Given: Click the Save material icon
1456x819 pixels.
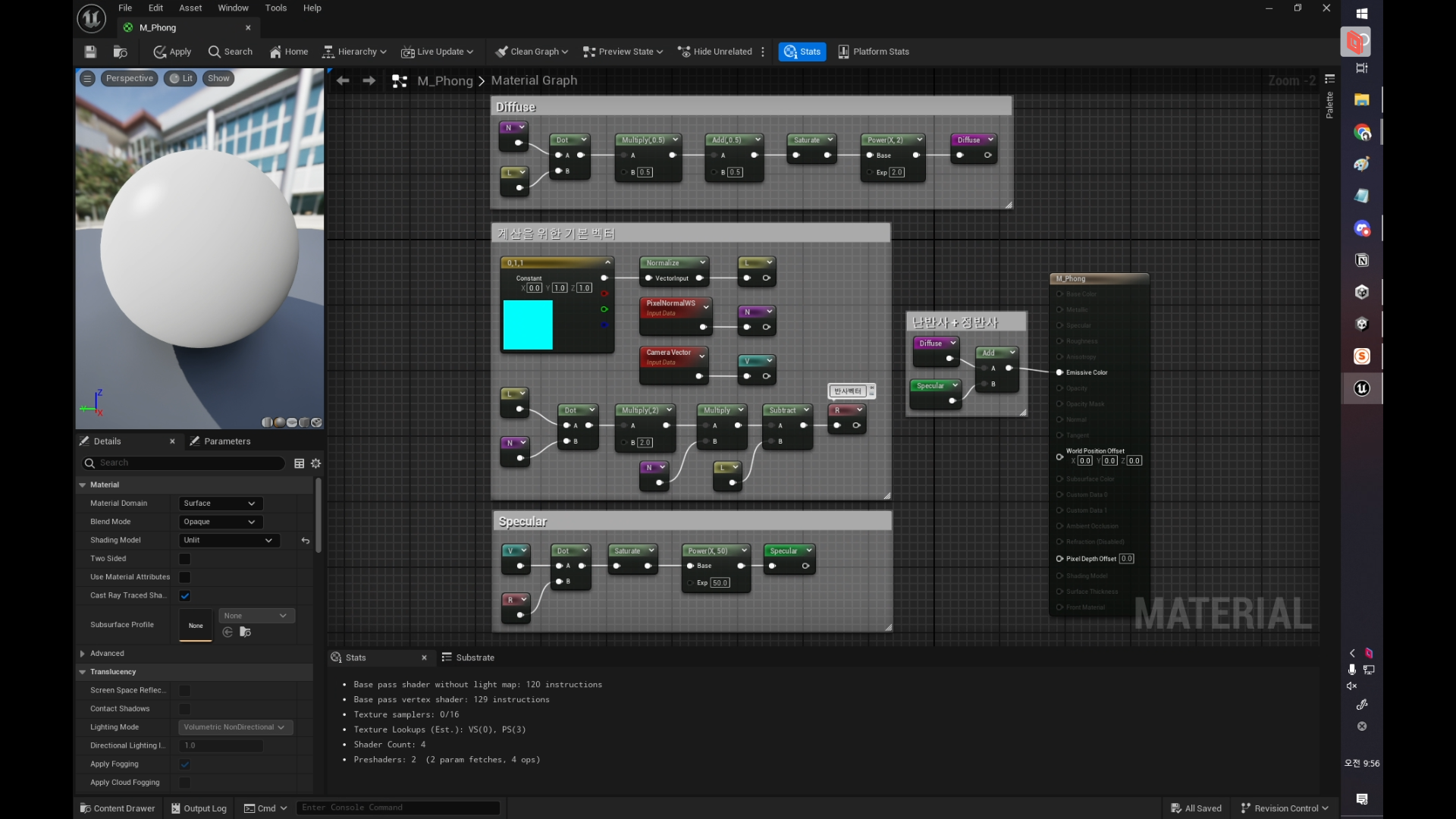Looking at the screenshot, I should (x=90, y=52).
